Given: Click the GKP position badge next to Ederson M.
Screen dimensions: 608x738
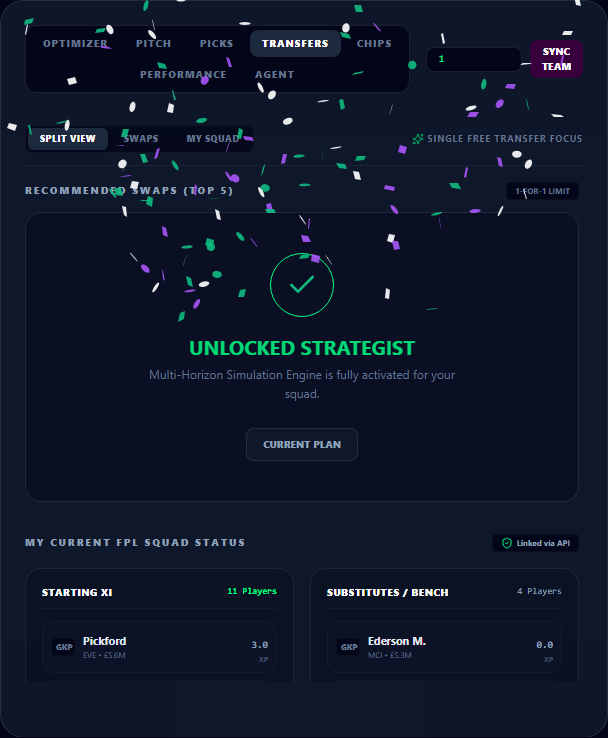Looking at the screenshot, I should pyautogui.click(x=349, y=647).
